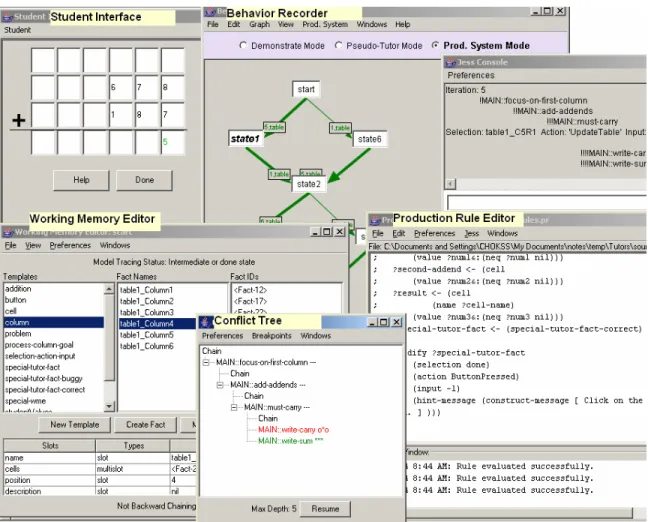648x522 pixels.
Task: Click Resume button in Conflict Tree
Action: [x=325, y=509]
